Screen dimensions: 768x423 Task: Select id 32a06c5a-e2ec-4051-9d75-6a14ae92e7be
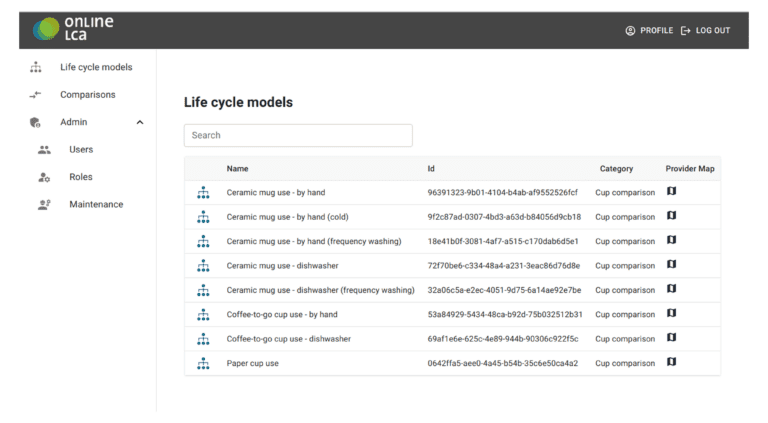504,290
